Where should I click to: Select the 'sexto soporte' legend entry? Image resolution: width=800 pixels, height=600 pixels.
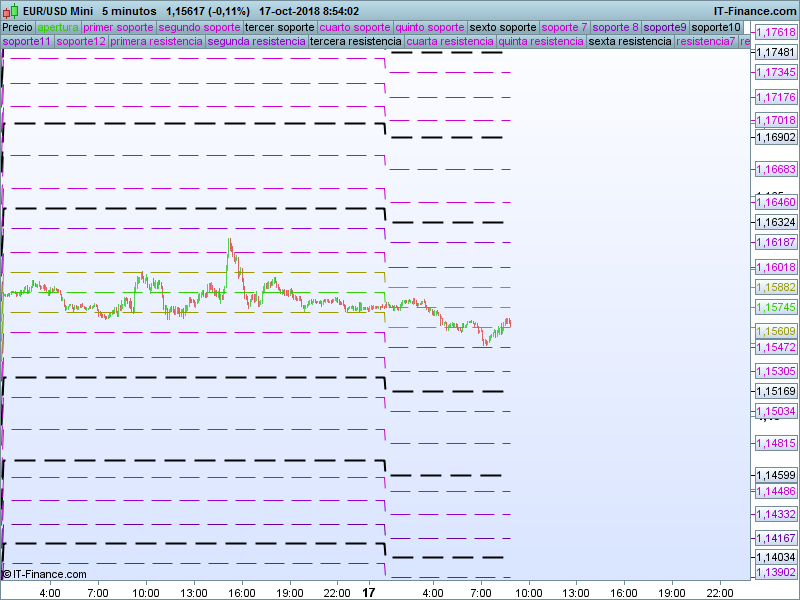(x=503, y=27)
